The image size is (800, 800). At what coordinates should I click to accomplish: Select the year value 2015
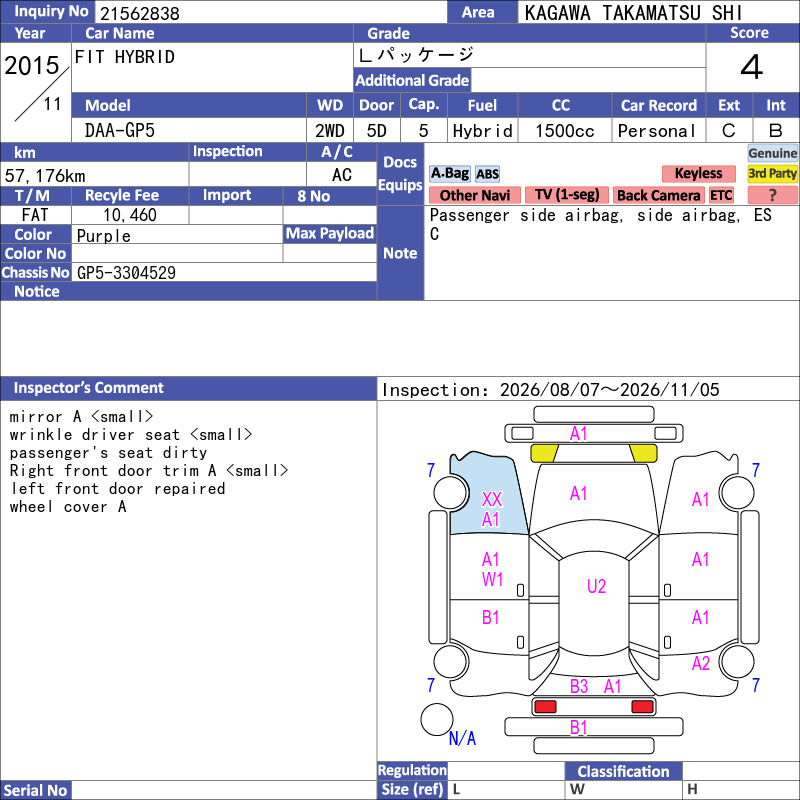tap(32, 65)
